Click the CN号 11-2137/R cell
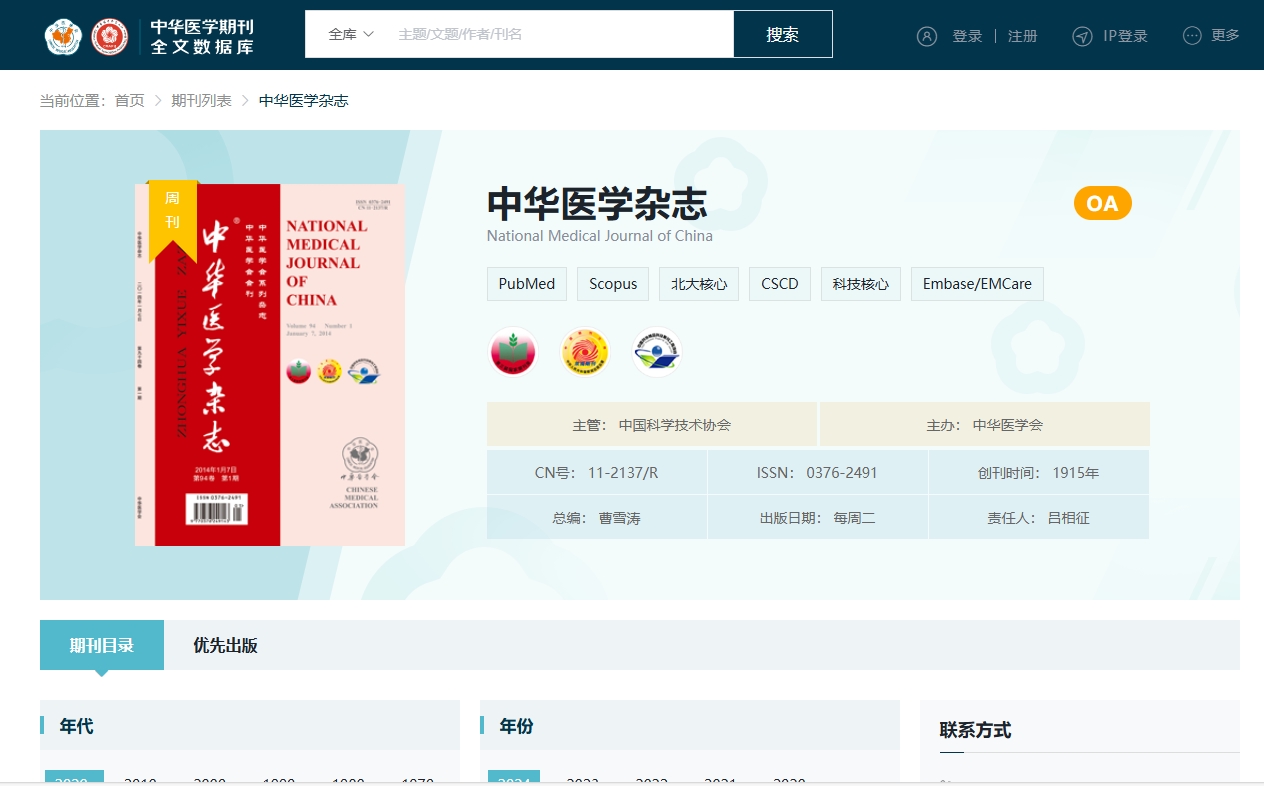Image resolution: width=1264 pixels, height=786 pixels. 596,472
